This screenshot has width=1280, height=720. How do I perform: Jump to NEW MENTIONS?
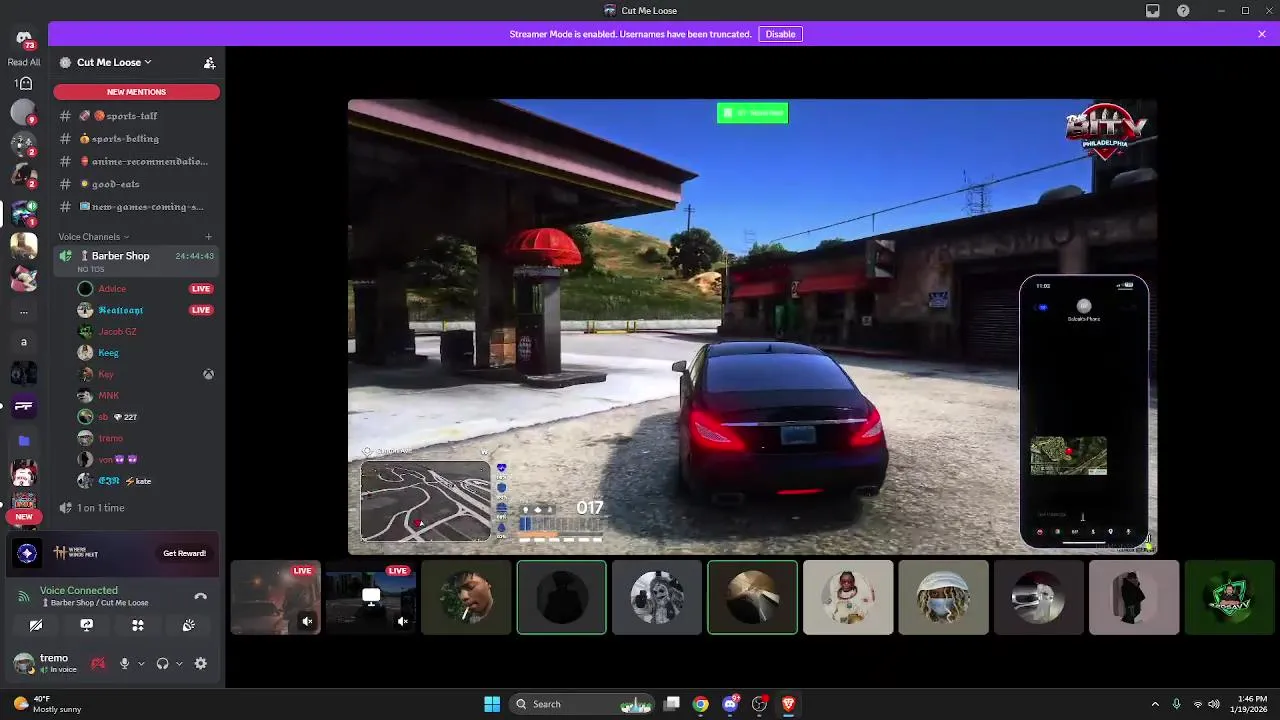pos(136,92)
